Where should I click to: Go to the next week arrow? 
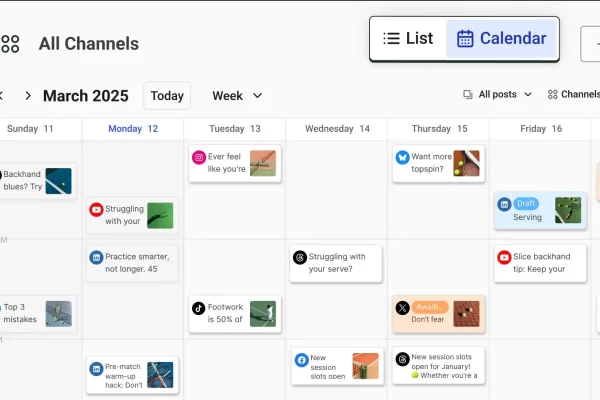point(28,96)
